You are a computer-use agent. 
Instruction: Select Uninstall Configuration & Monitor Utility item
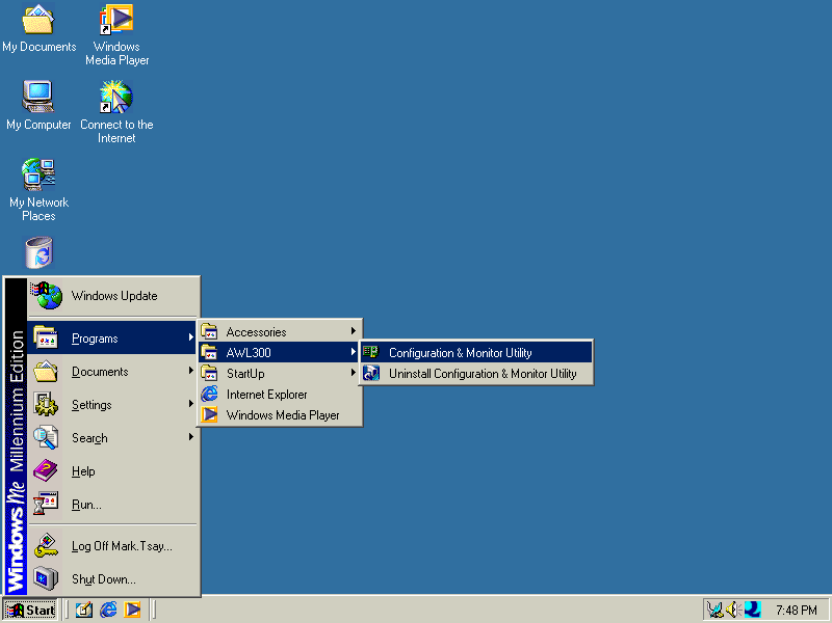(476, 373)
